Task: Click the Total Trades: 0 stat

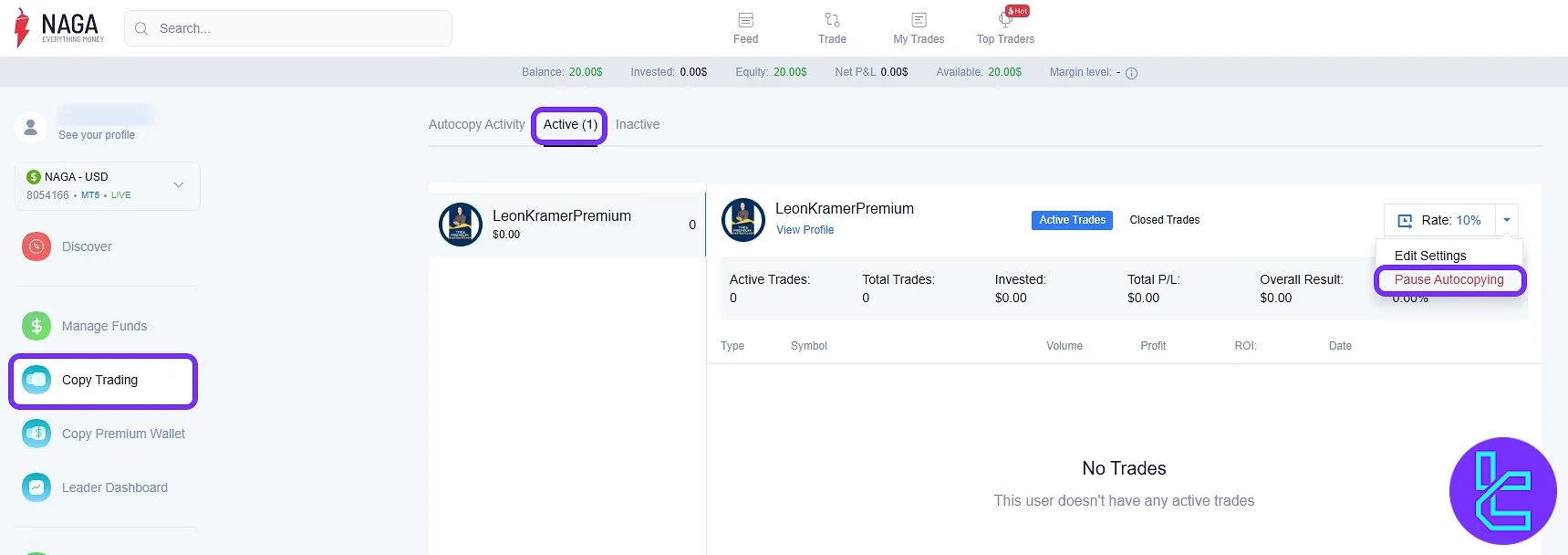Action: pos(898,288)
